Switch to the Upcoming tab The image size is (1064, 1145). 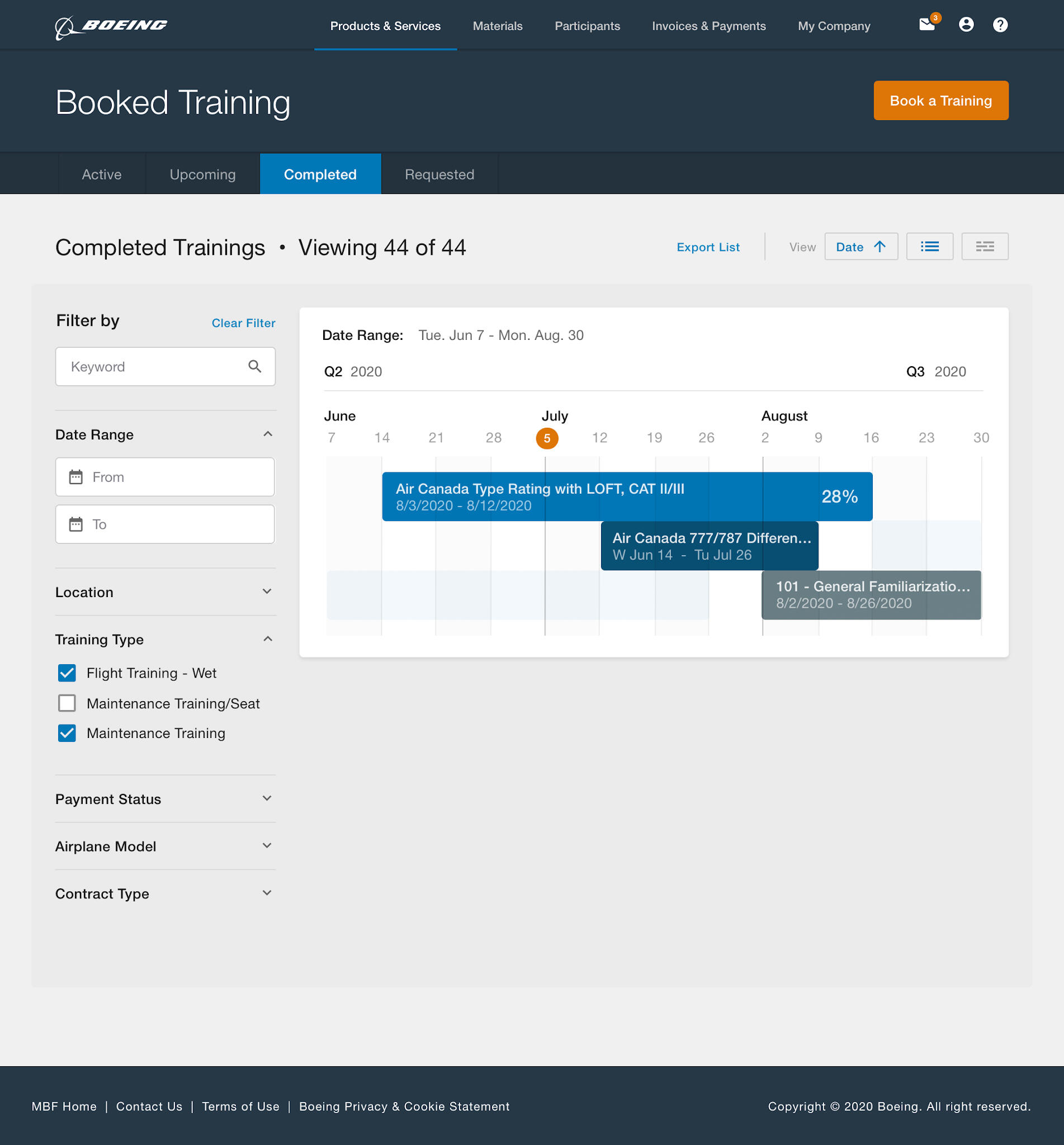(x=202, y=174)
